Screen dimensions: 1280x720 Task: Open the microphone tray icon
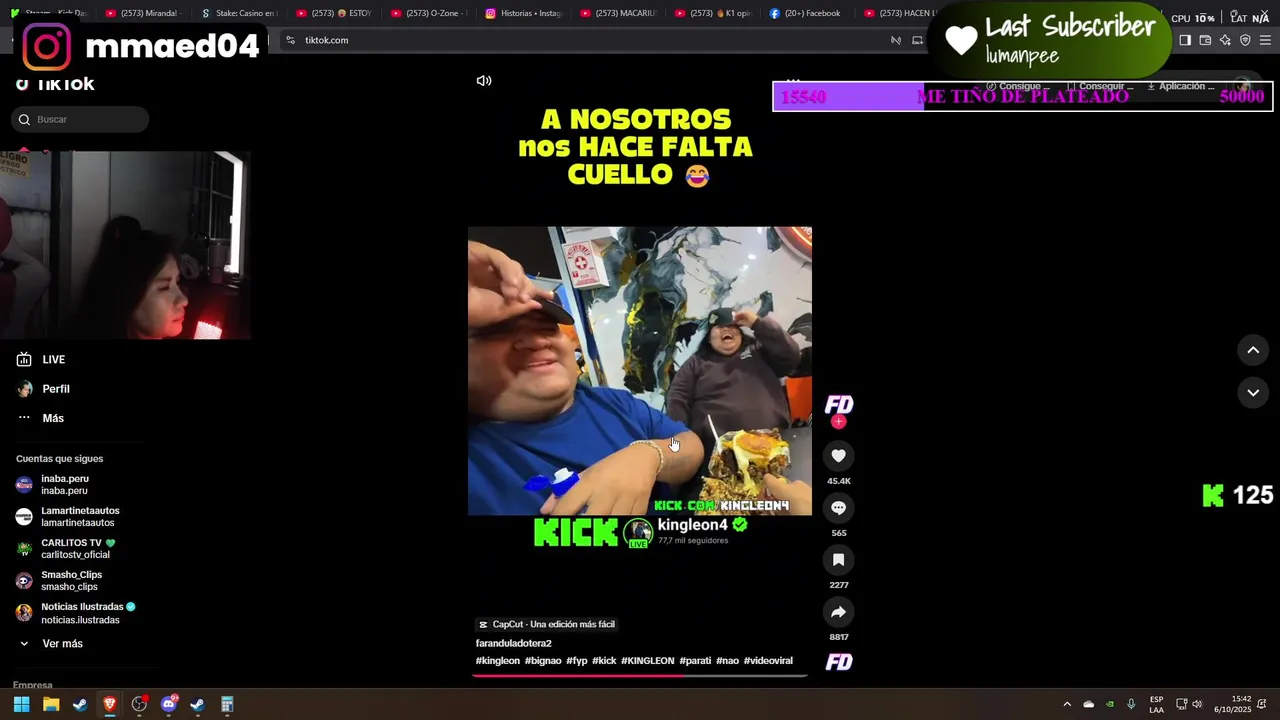tap(1131, 704)
